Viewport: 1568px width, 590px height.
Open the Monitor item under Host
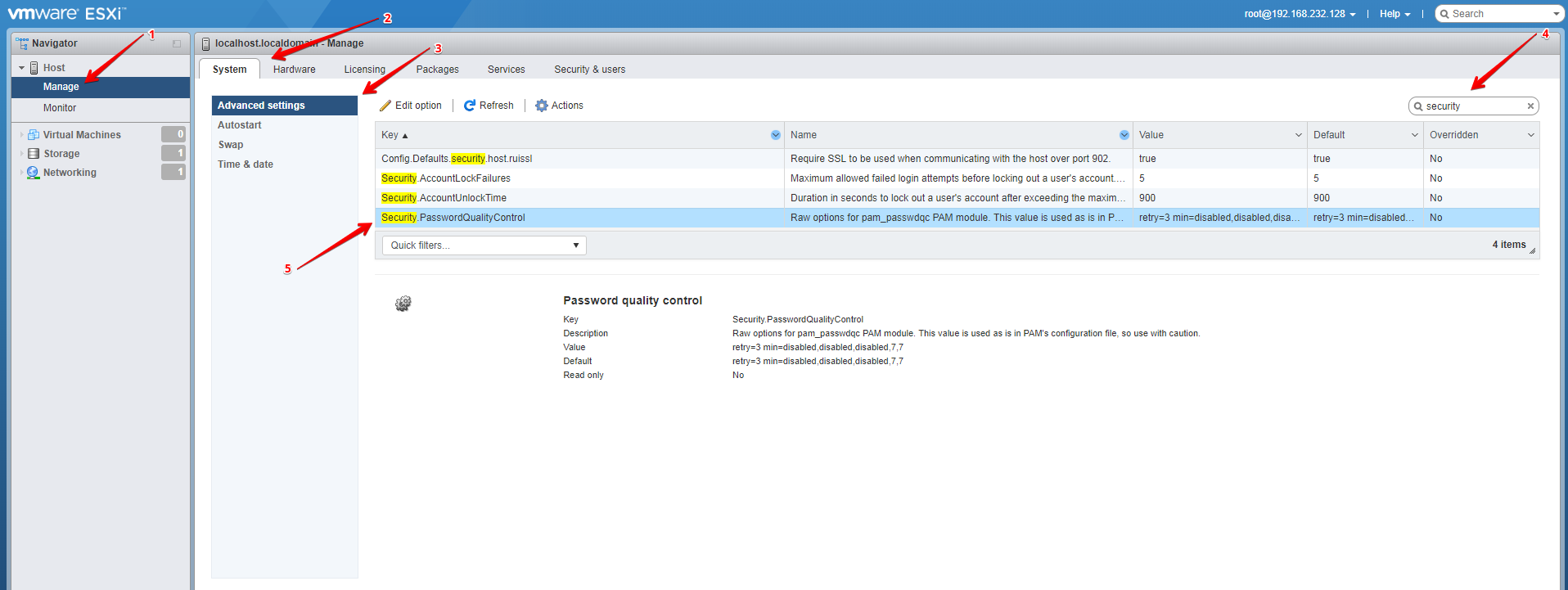(x=60, y=108)
